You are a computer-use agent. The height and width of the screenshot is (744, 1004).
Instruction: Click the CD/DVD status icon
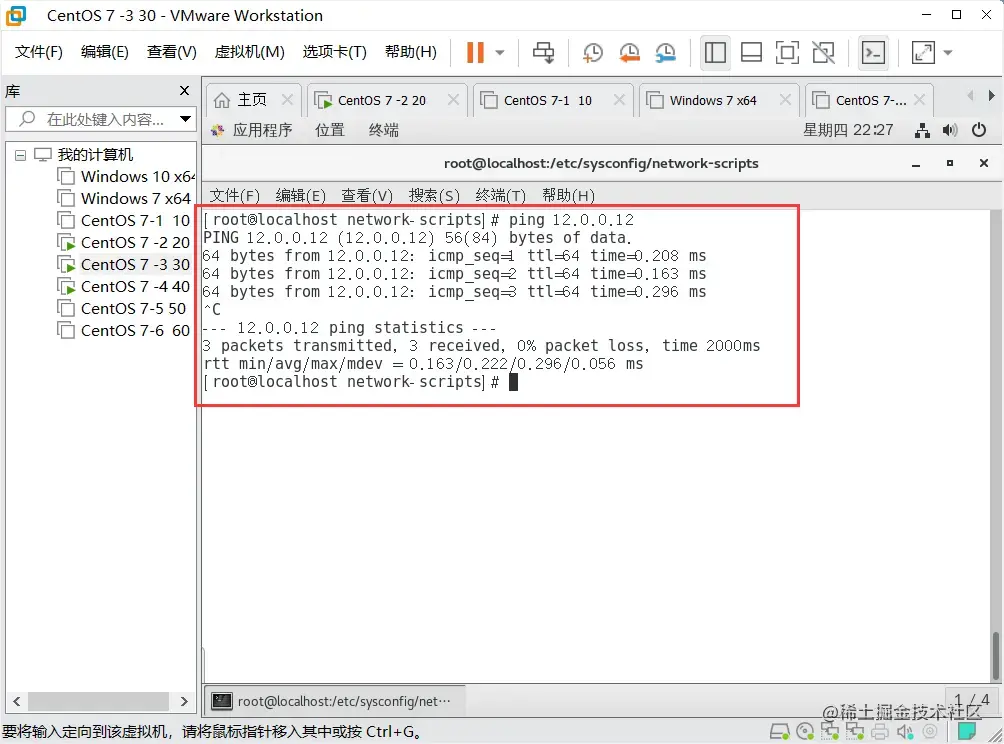(x=805, y=731)
